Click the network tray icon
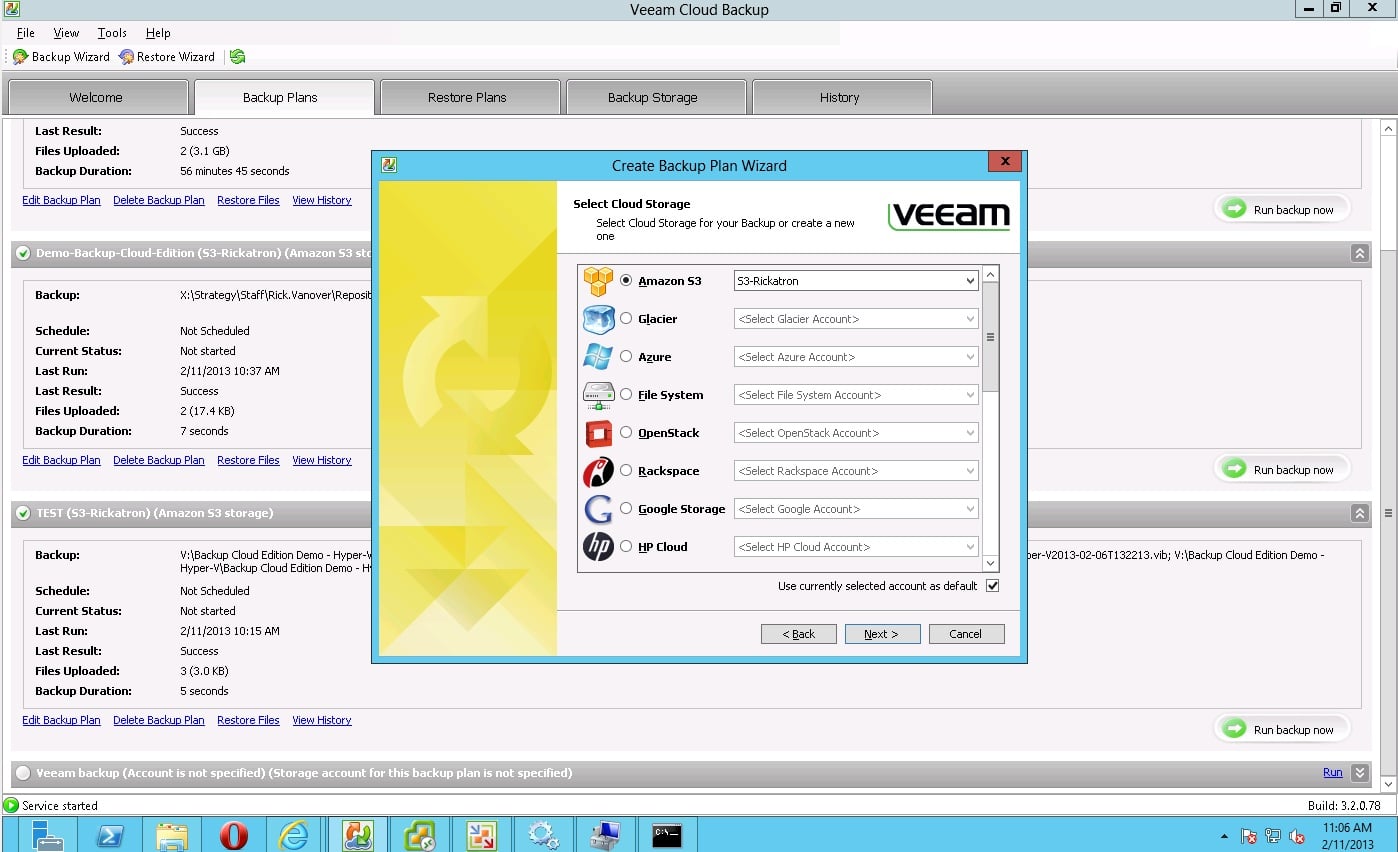The image size is (1398, 852). click(x=1273, y=836)
